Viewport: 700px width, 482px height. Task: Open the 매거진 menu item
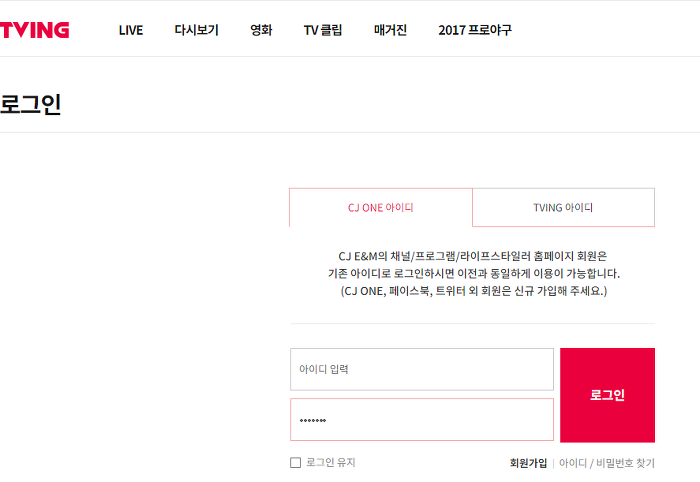point(390,30)
